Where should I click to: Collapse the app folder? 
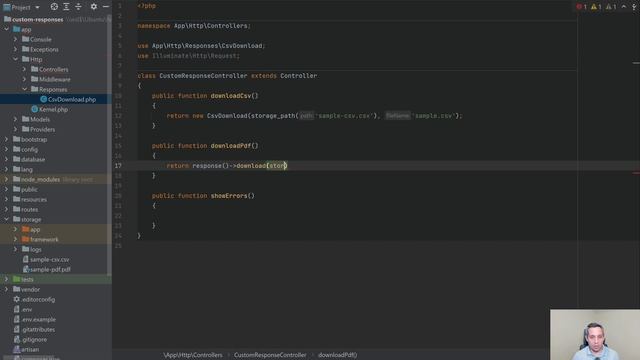tap(7, 29)
